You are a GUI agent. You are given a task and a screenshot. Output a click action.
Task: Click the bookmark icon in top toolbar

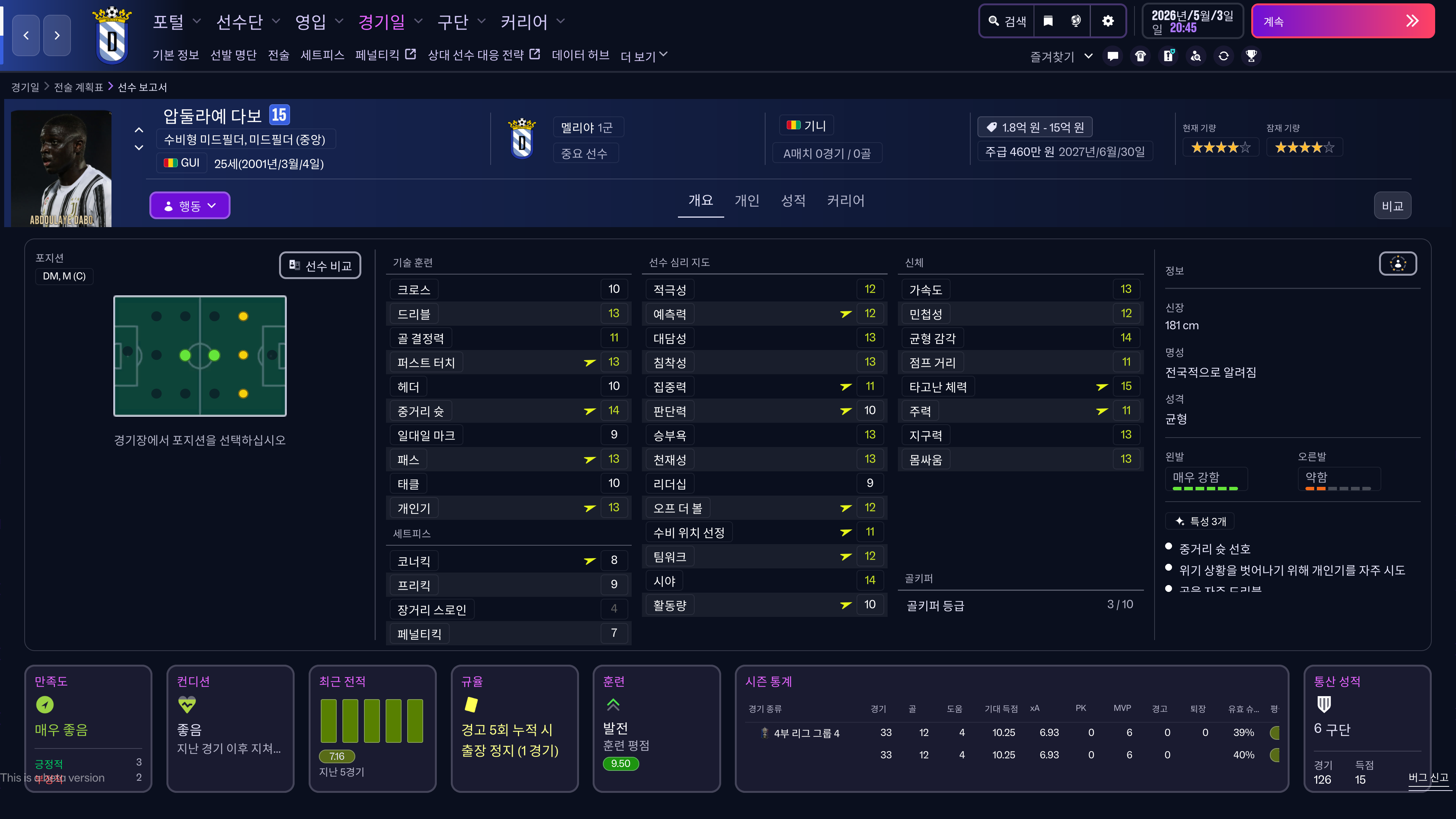[1048, 21]
